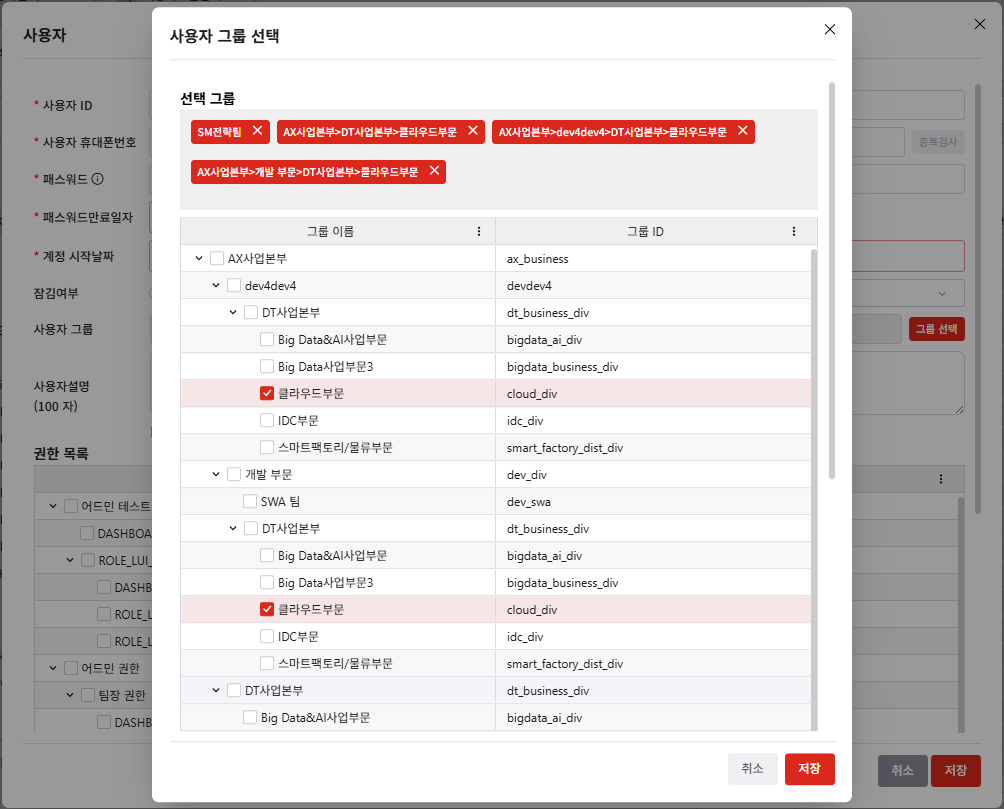The height and width of the screenshot is (809, 1004).
Task: Click 중복검사 button in 사용자 window
Action: 938,142
